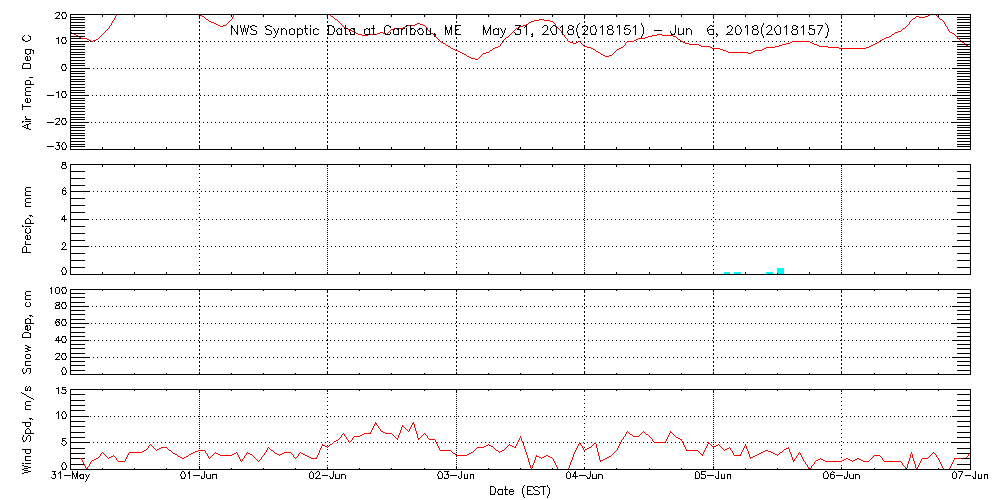This screenshot has height=500, width=1000.
Task: Click the 06-Jun date tick label
Action: pyautogui.click(x=842, y=477)
